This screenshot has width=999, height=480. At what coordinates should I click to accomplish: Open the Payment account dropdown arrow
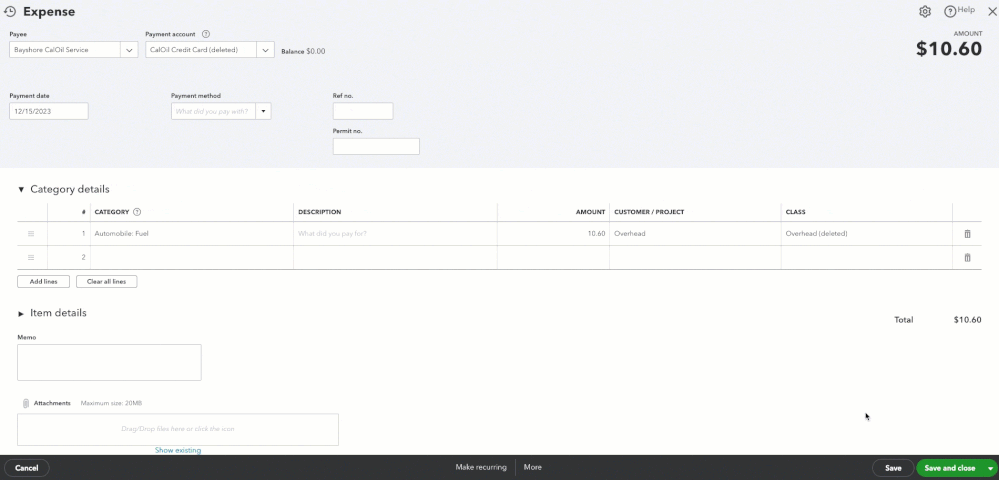click(265, 50)
